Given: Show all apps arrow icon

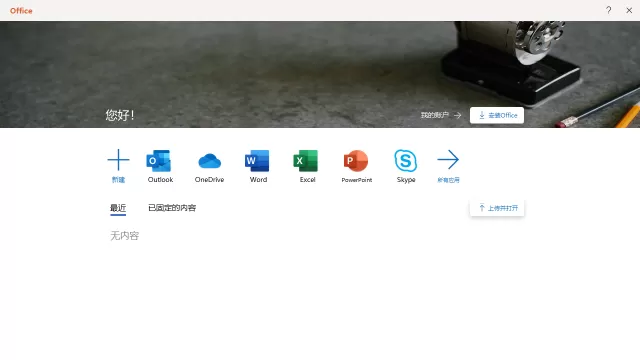Looking at the screenshot, I should tap(448, 160).
